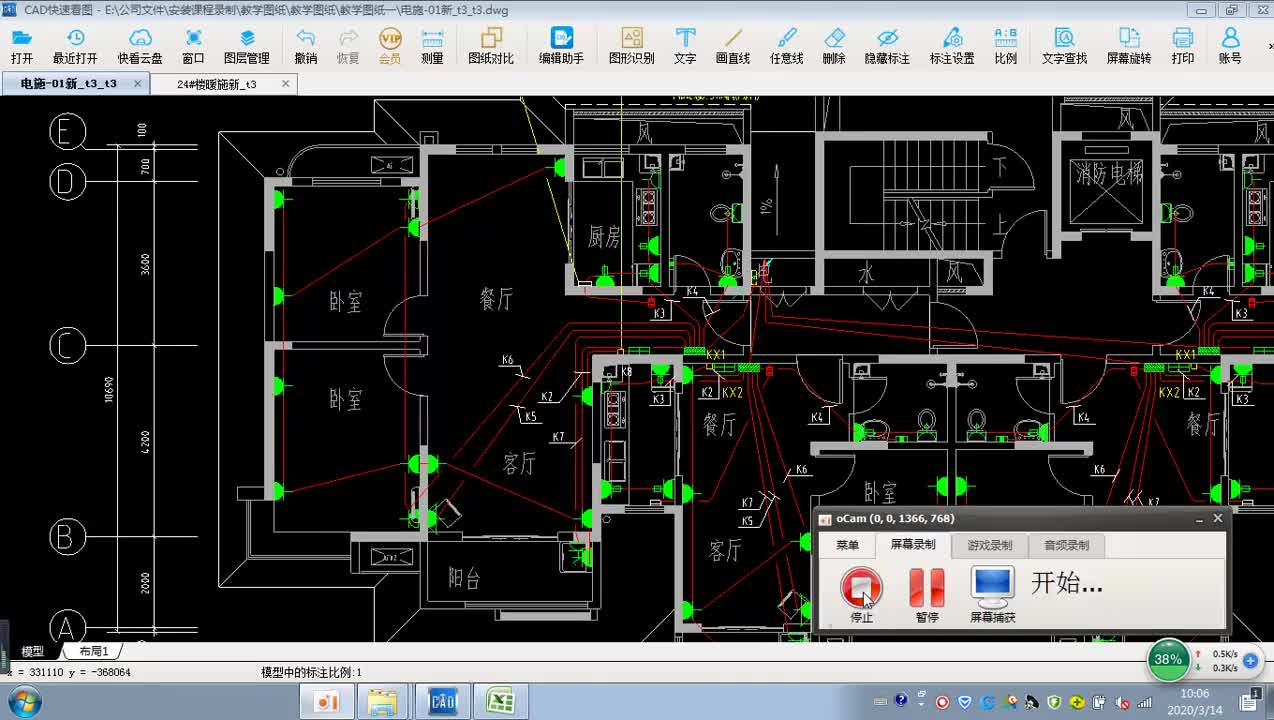The image size is (1274, 720).
Task: Toggle 隐藏标注 hide annotations
Action: point(887,45)
